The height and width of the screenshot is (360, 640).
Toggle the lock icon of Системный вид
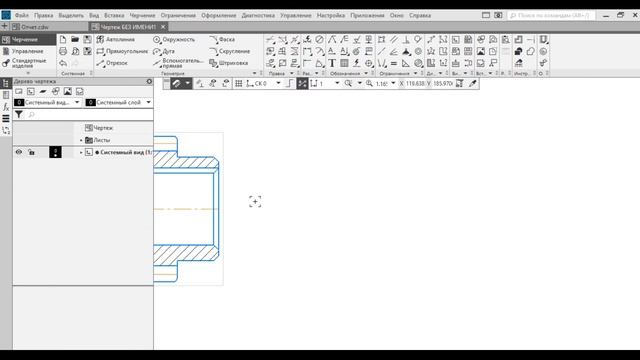tap(31, 152)
